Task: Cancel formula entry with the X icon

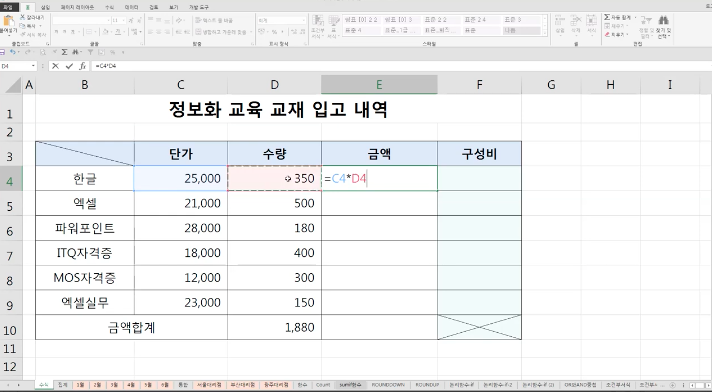Action: (x=55, y=66)
